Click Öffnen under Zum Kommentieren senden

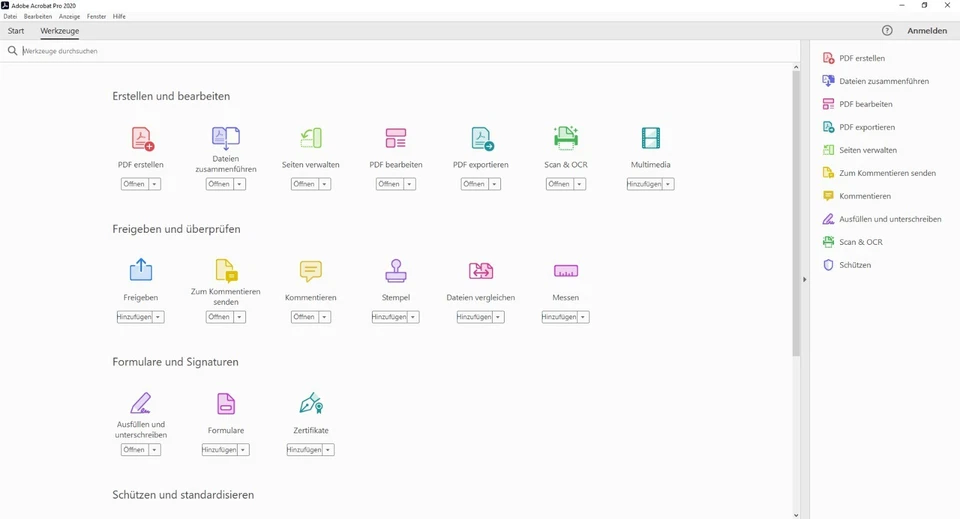tap(219, 317)
